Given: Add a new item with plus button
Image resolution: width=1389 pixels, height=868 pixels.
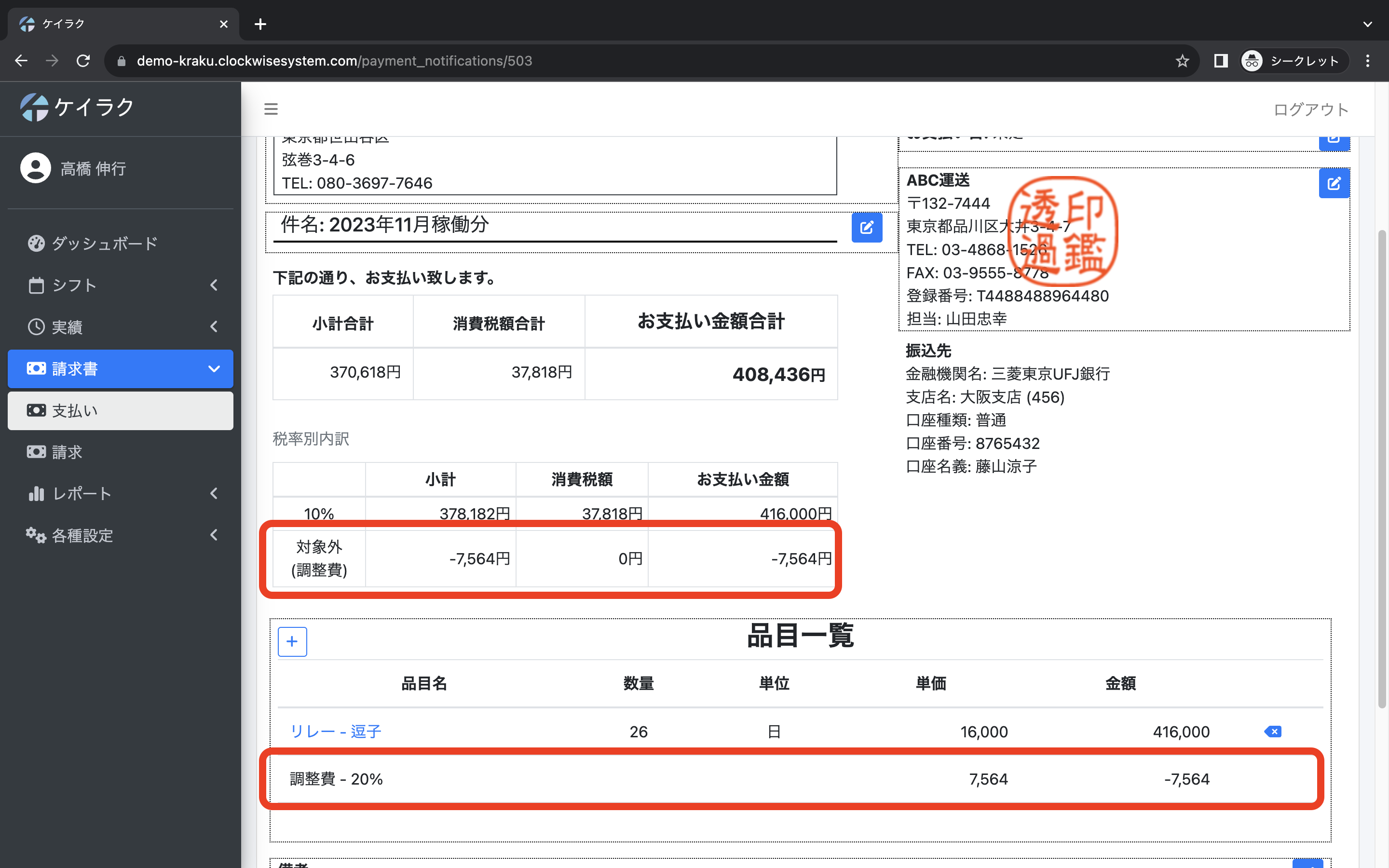Looking at the screenshot, I should [x=292, y=641].
